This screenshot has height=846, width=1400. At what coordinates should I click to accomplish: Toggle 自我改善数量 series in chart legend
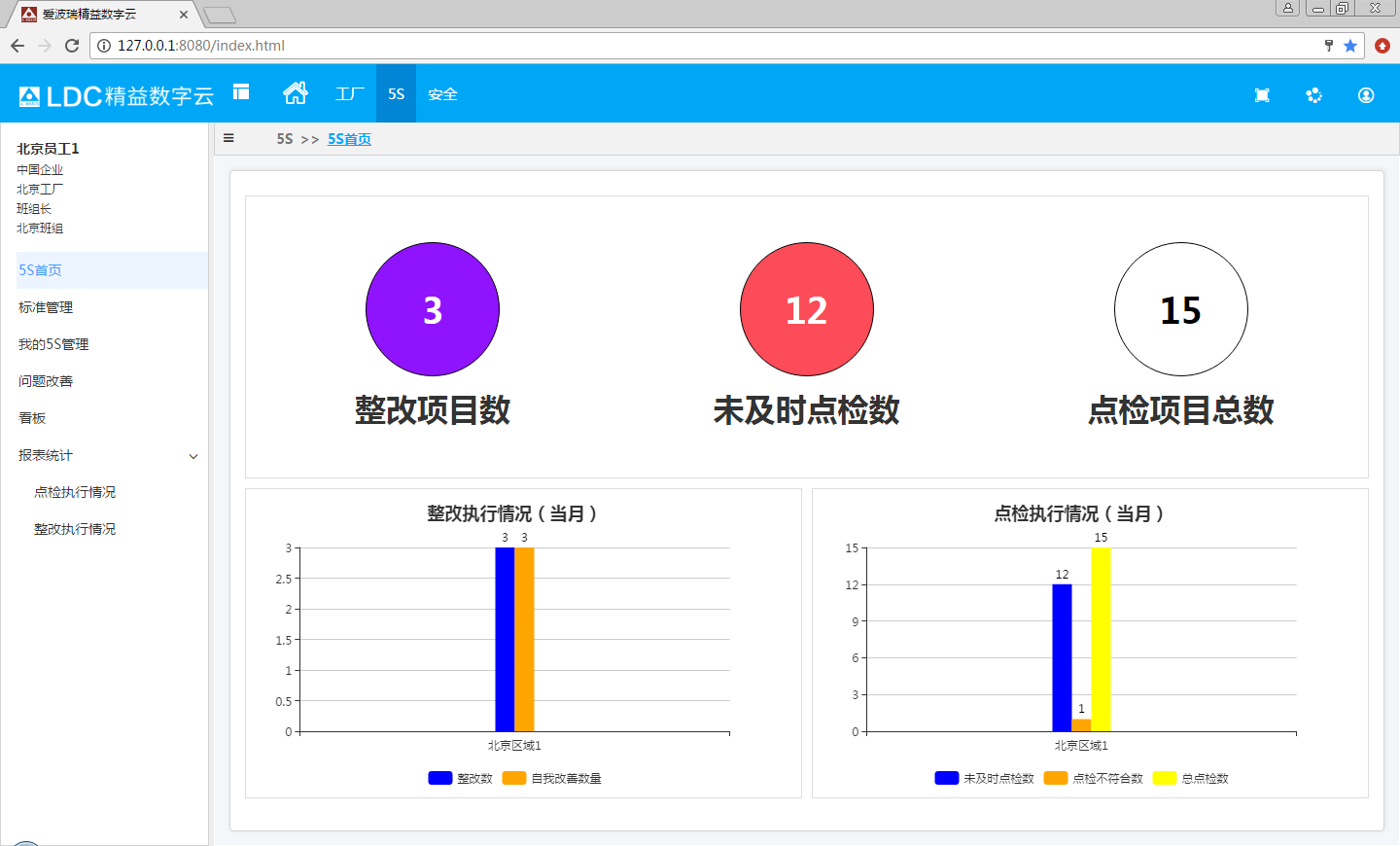coord(552,778)
